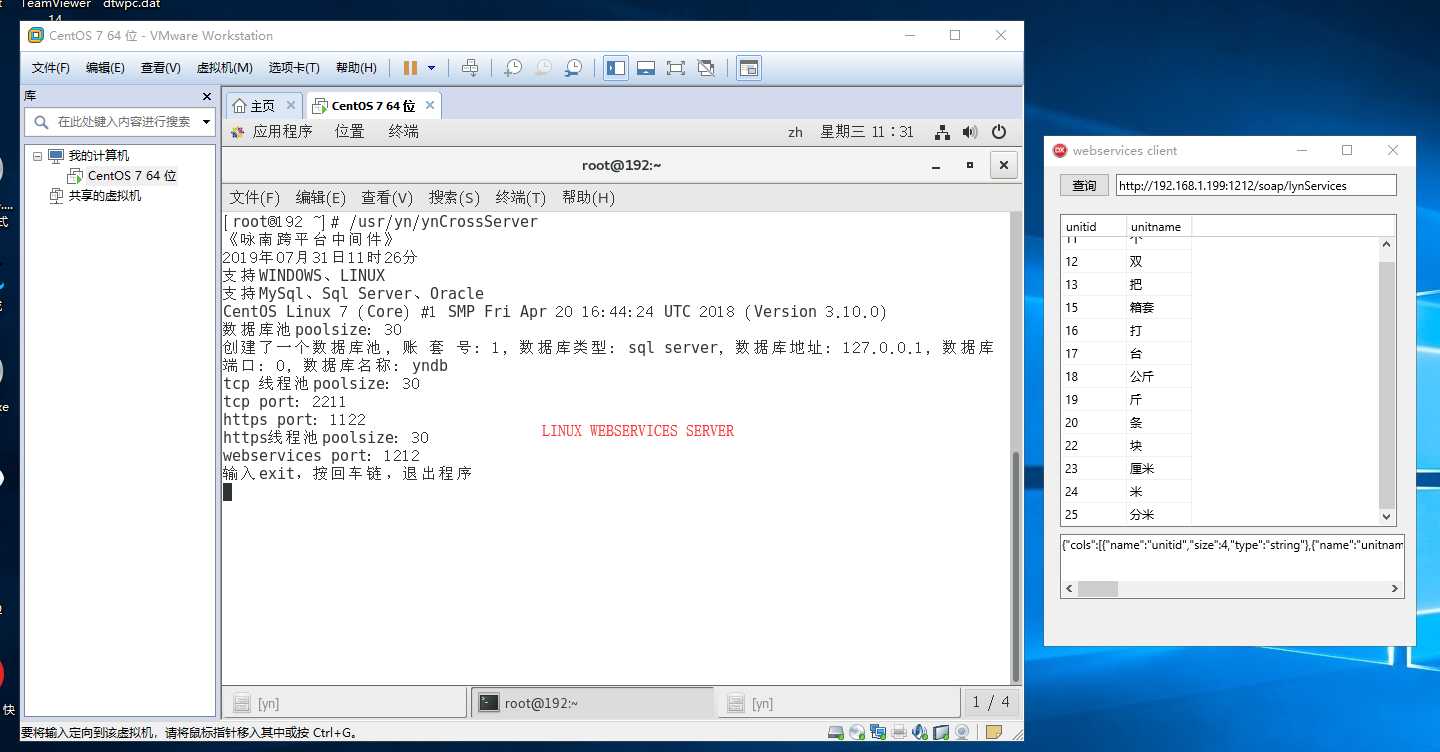The height and width of the screenshot is (752, 1440).
Task: Open VMware 编辑(E) menu
Action: pyautogui.click(x=105, y=68)
